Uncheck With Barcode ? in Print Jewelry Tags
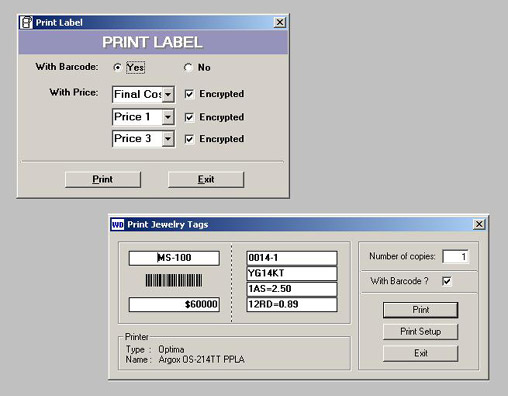 pyautogui.click(x=447, y=281)
